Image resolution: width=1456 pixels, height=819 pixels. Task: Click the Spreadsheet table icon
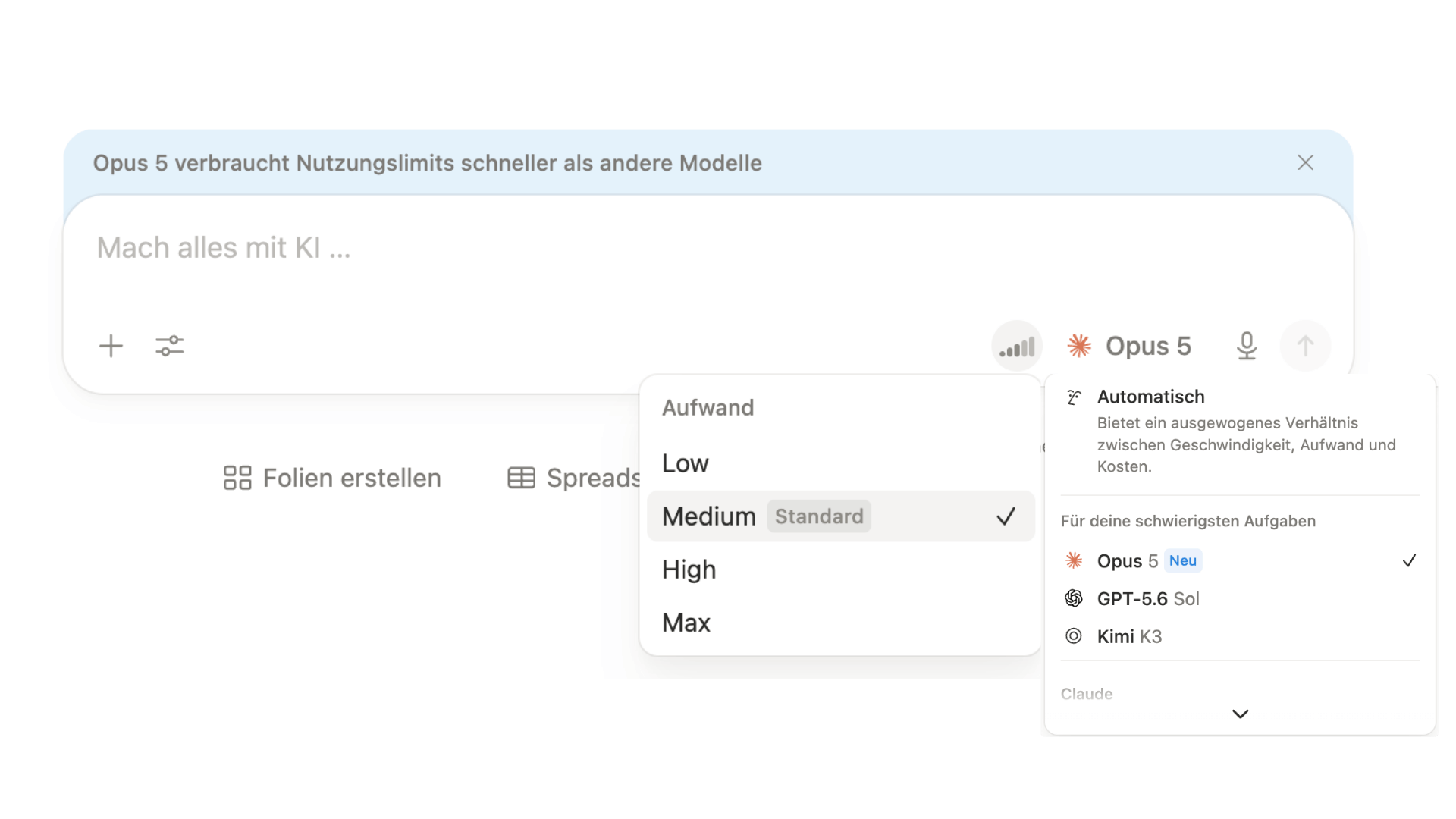point(521,478)
